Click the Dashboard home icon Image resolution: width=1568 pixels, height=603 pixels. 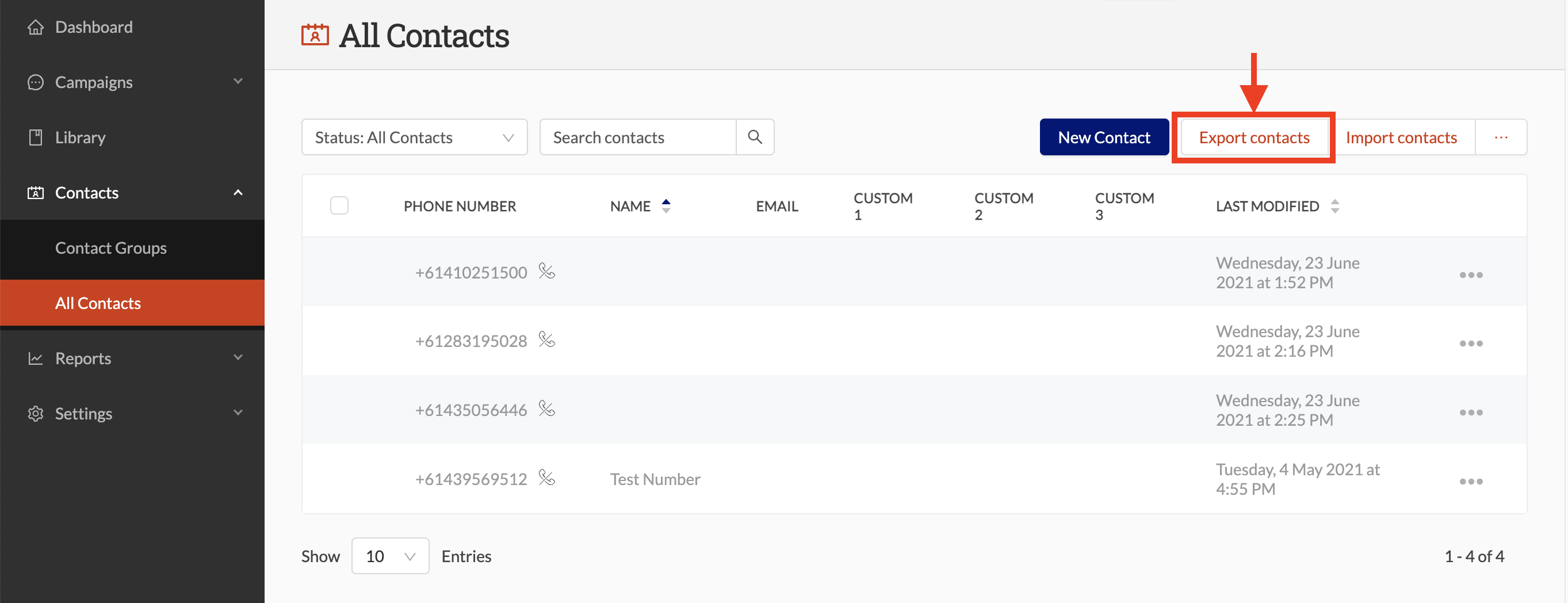35,28
